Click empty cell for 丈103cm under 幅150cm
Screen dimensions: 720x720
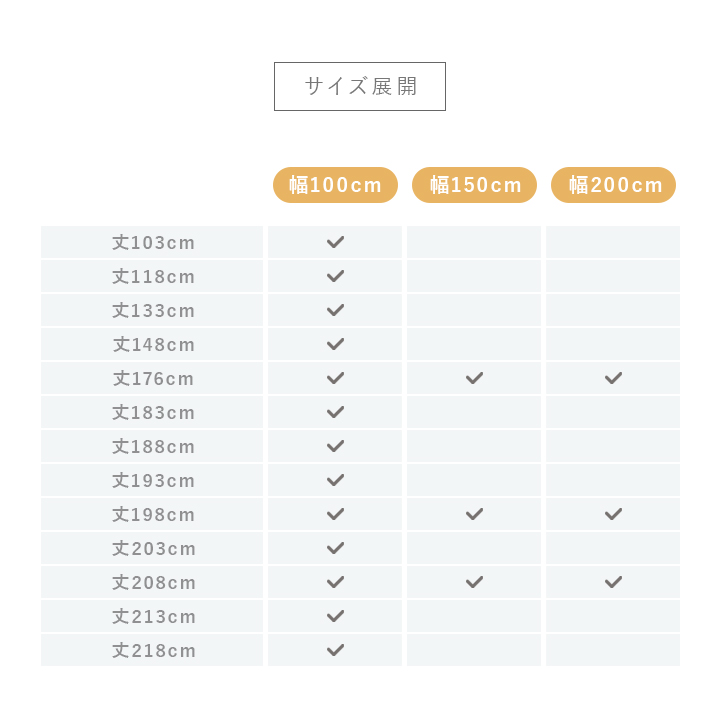(x=474, y=242)
